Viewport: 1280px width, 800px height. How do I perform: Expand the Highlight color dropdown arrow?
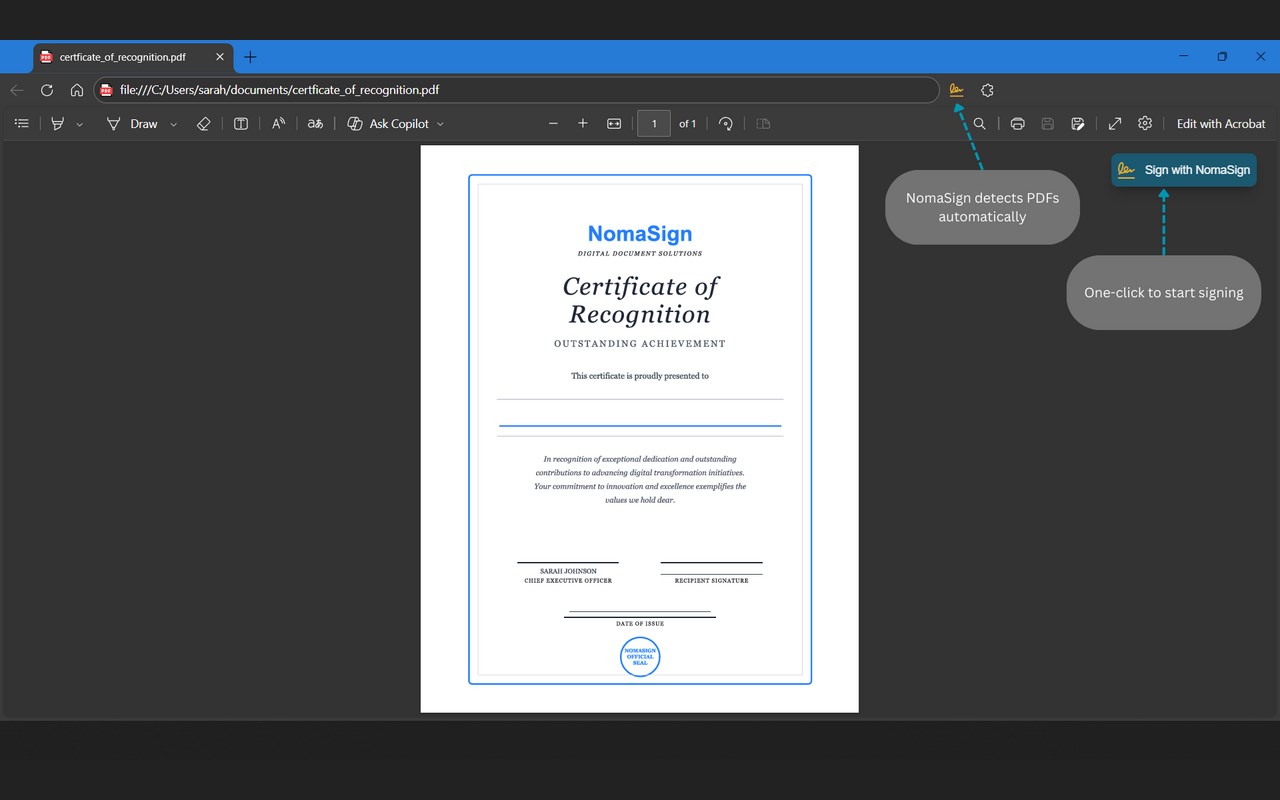tap(80, 125)
